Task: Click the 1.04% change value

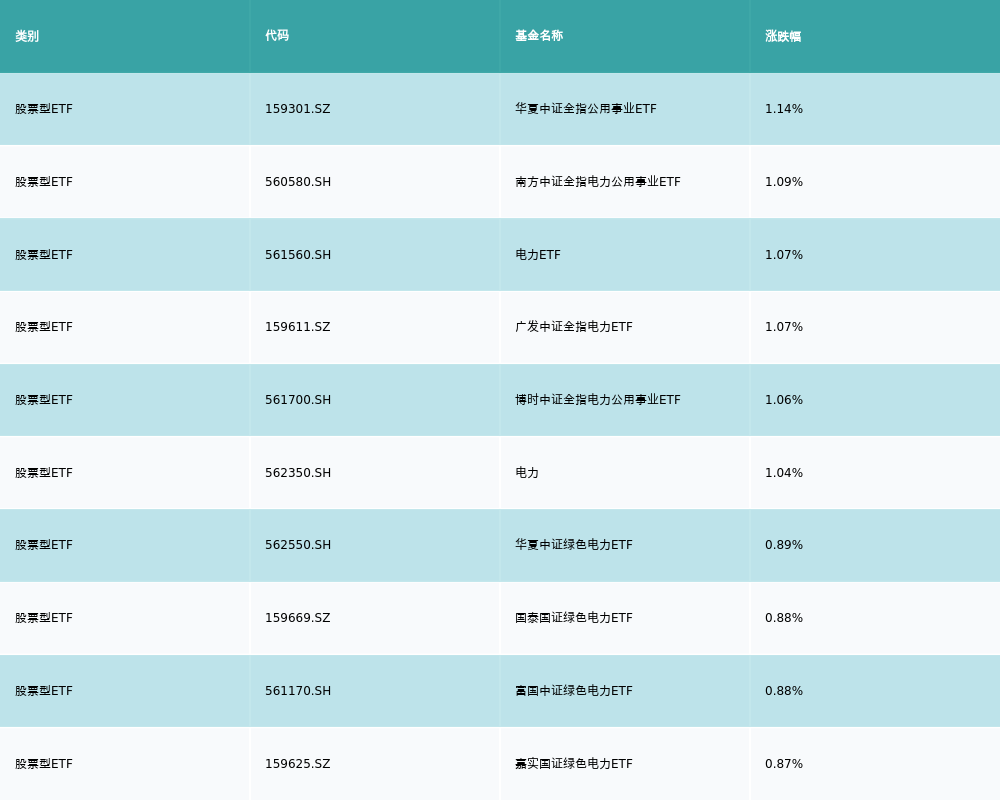Action: click(x=784, y=473)
